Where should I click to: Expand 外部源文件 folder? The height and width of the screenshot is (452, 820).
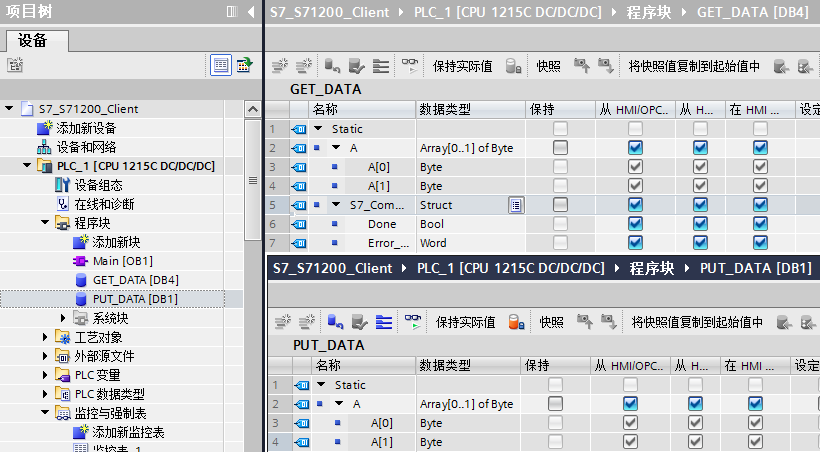point(45,356)
